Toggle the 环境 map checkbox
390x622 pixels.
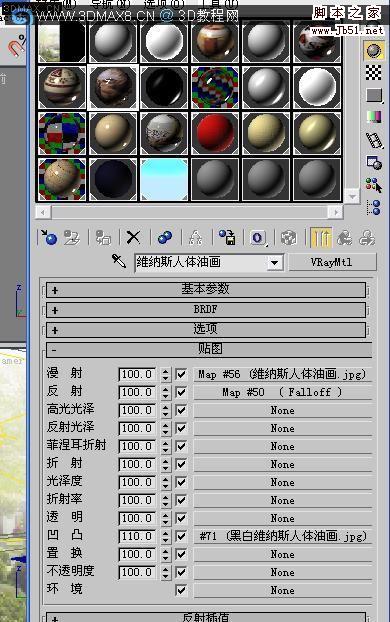pyautogui.click(x=181, y=590)
